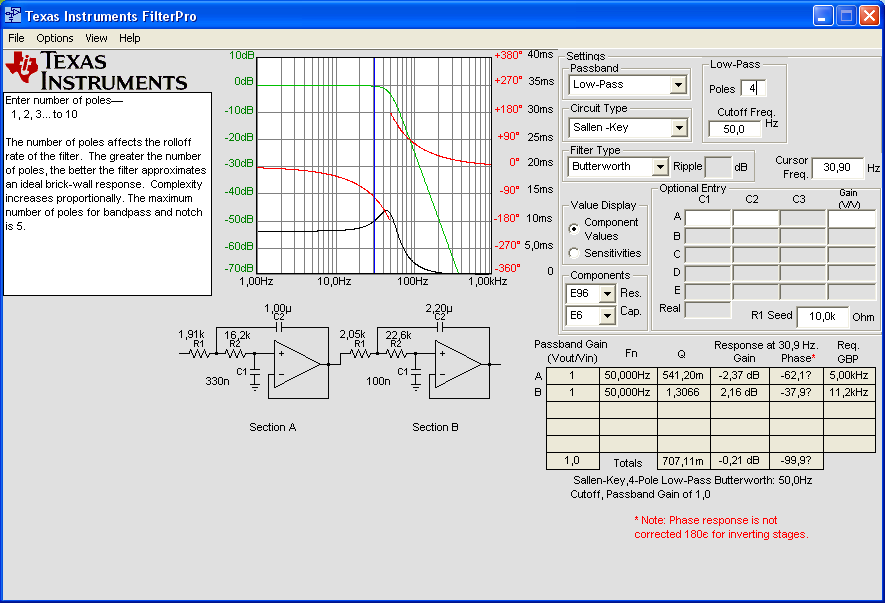Open the Help menu
The height and width of the screenshot is (603, 885).
click(129, 38)
